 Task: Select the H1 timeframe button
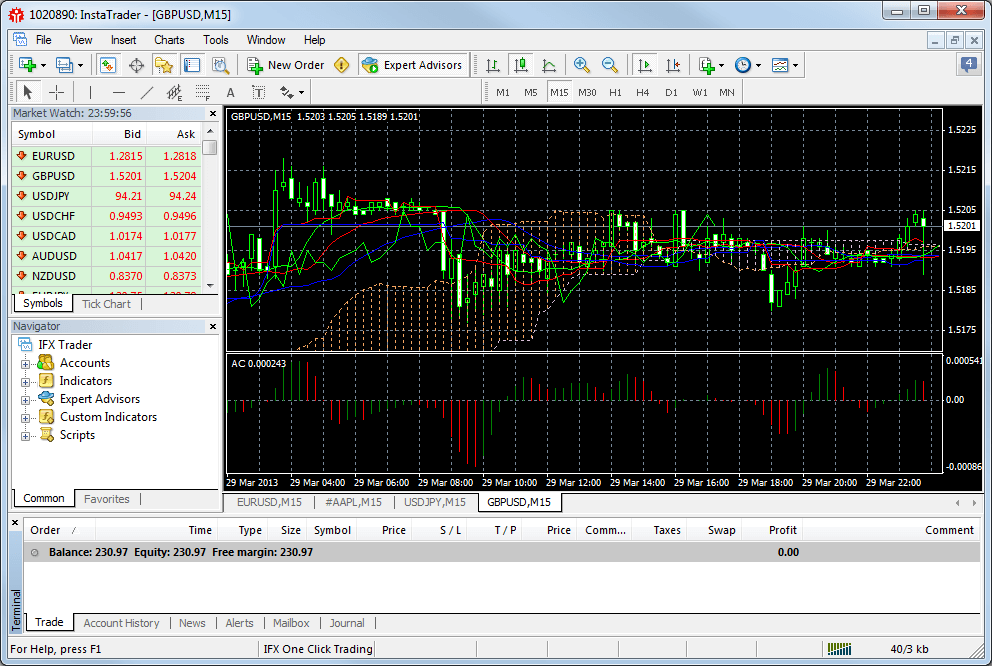[x=615, y=92]
